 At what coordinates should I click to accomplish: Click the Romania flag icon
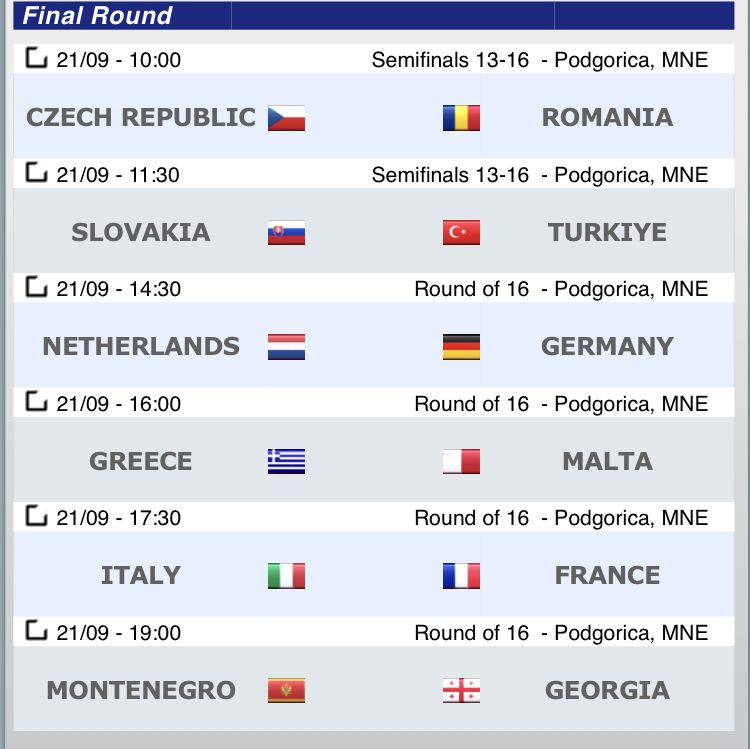pyautogui.click(x=461, y=118)
